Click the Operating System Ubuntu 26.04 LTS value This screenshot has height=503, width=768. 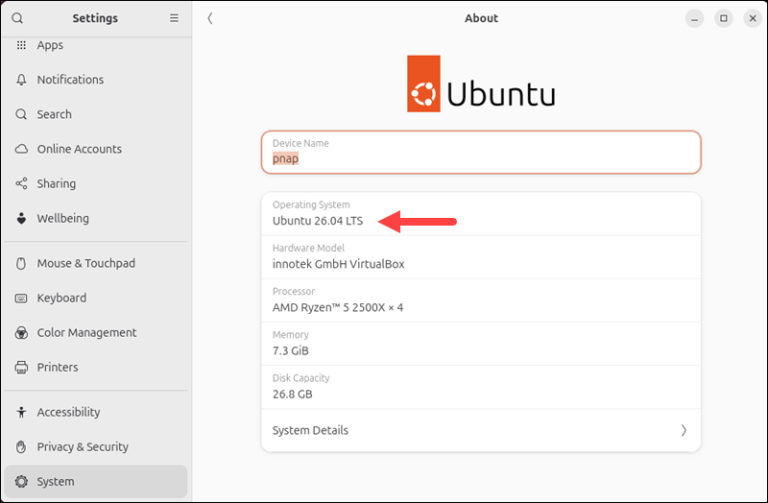(318, 221)
